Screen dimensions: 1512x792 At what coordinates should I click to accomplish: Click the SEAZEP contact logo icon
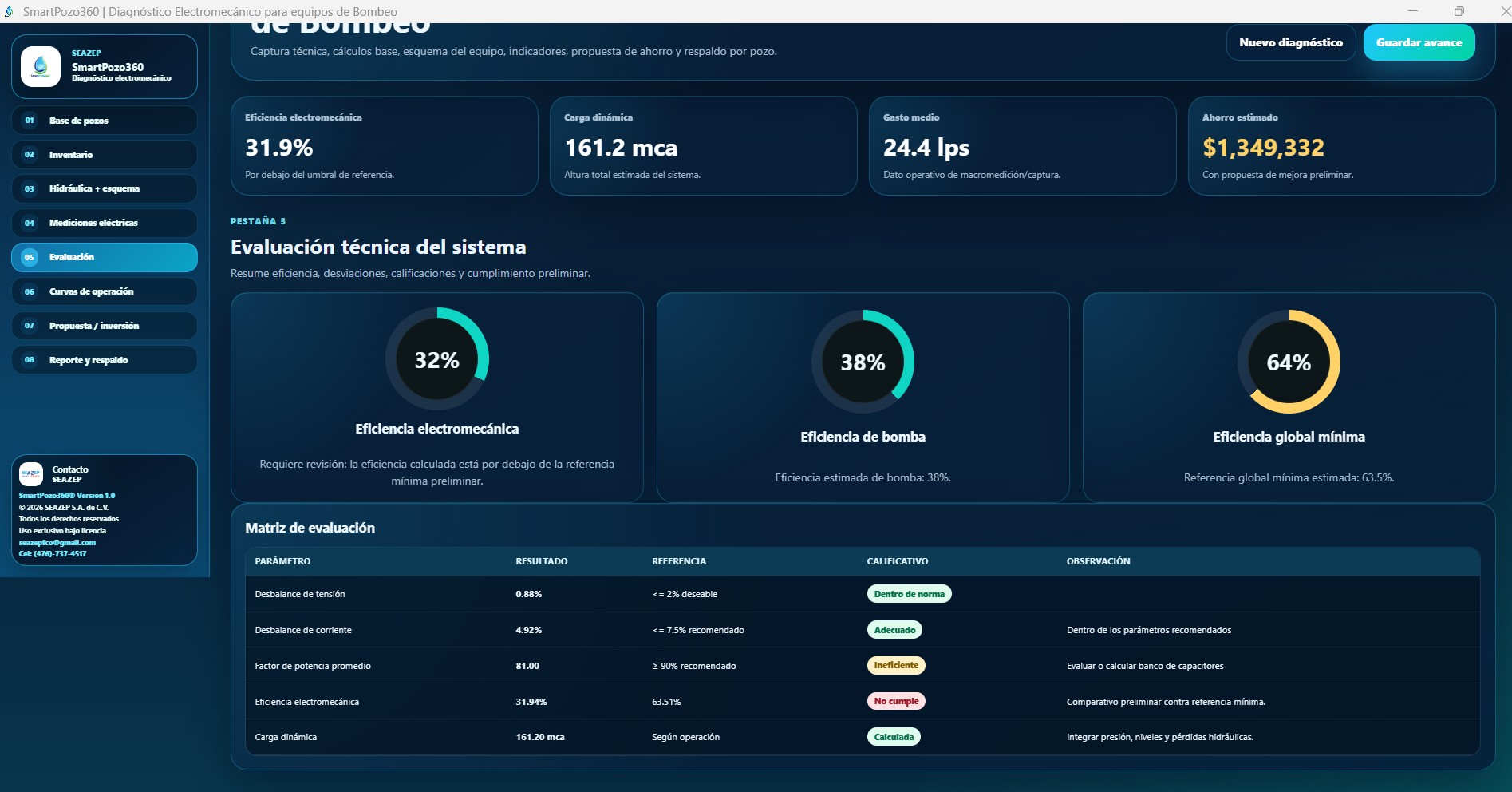(31, 474)
